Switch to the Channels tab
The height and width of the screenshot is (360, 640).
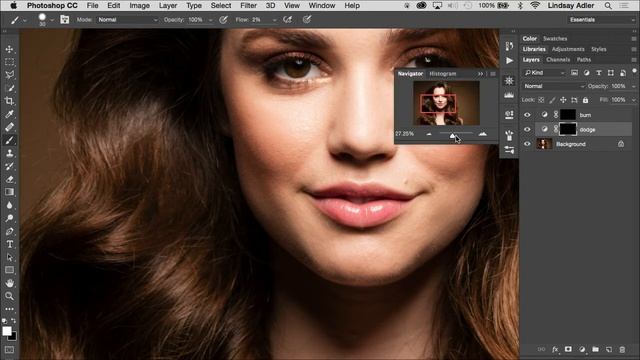[558, 60]
